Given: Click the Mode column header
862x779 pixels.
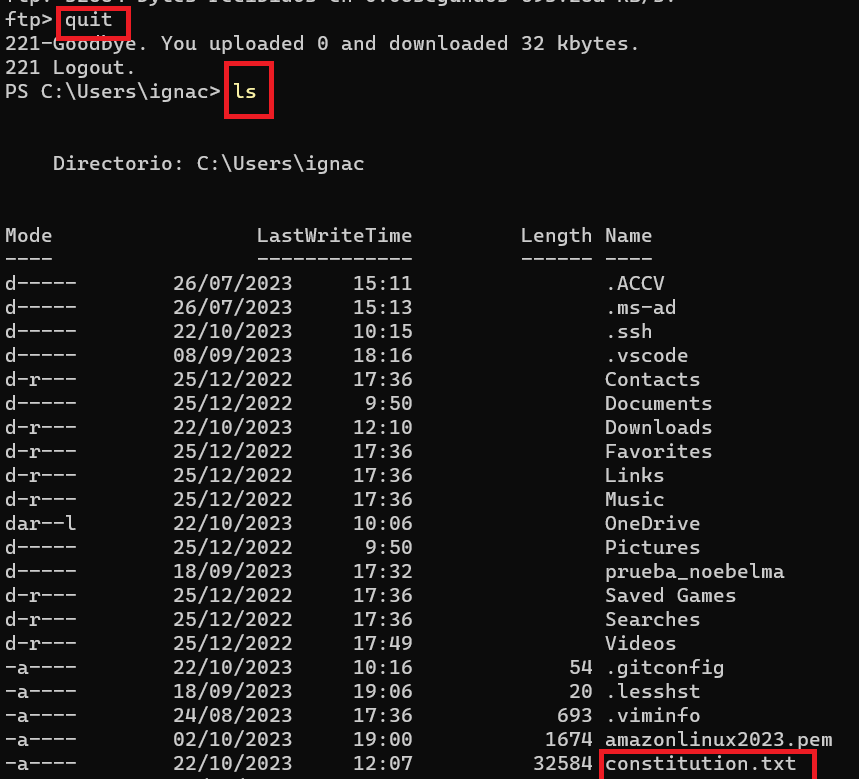Looking at the screenshot, I should pyautogui.click(x=28, y=236).
